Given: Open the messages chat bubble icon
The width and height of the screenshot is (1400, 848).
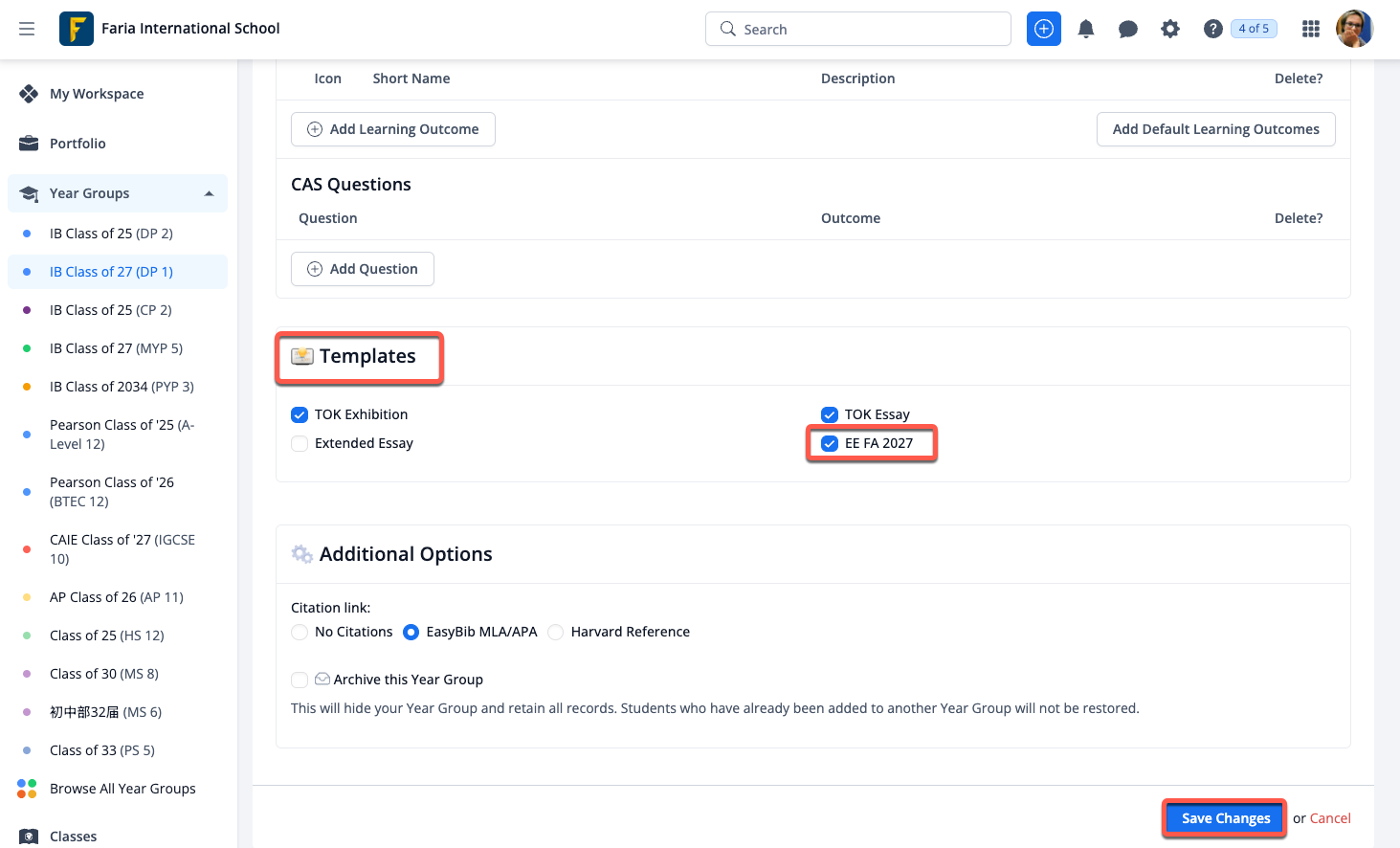Looking at the screenshot, I should tap(1127, 29).
